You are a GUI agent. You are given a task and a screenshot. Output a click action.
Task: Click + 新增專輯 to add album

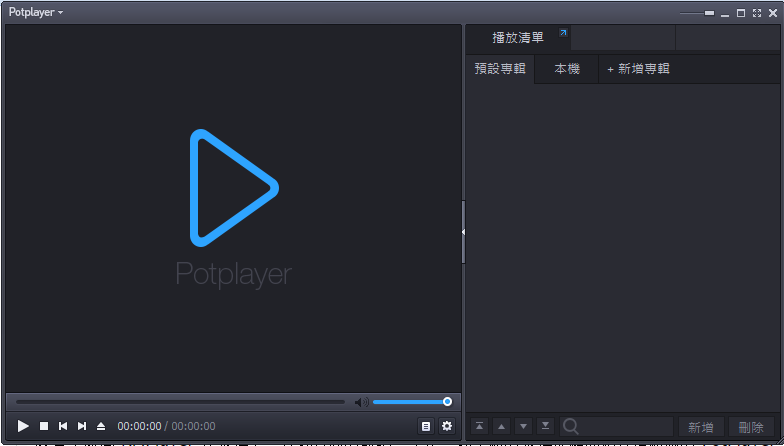[638, 69]
